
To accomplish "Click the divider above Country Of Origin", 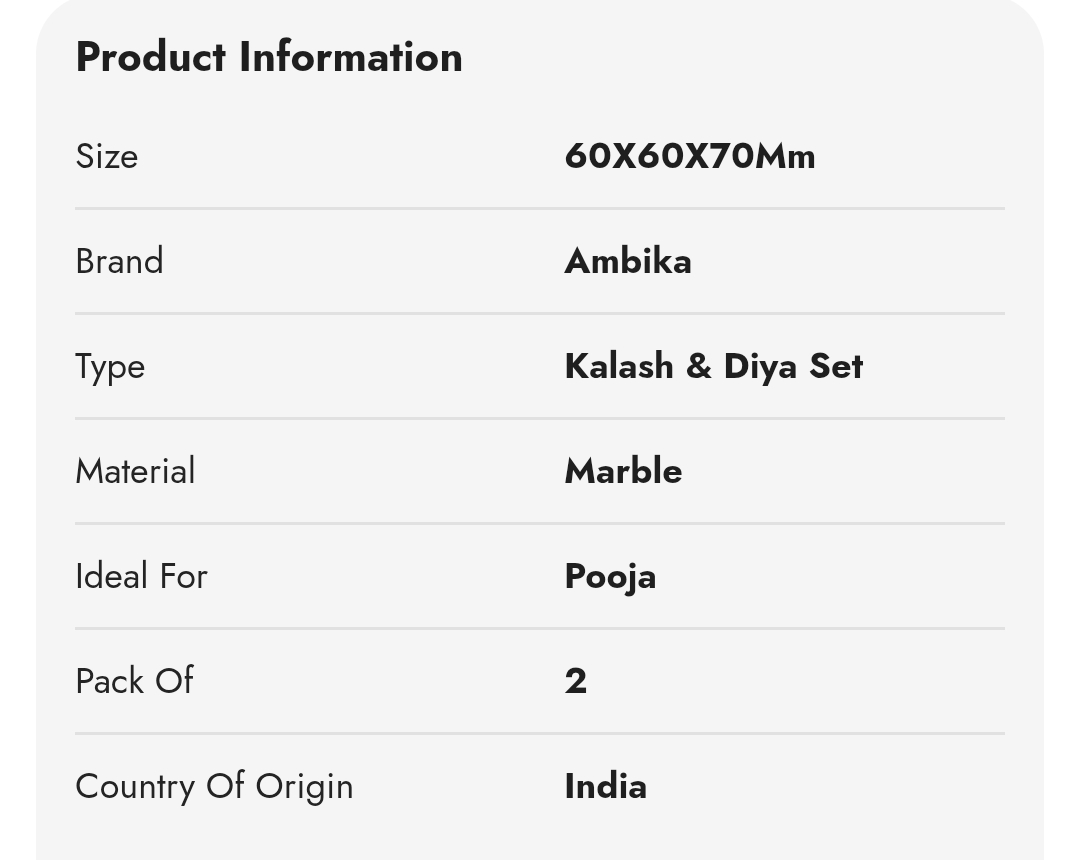I will tap(540, 733).
